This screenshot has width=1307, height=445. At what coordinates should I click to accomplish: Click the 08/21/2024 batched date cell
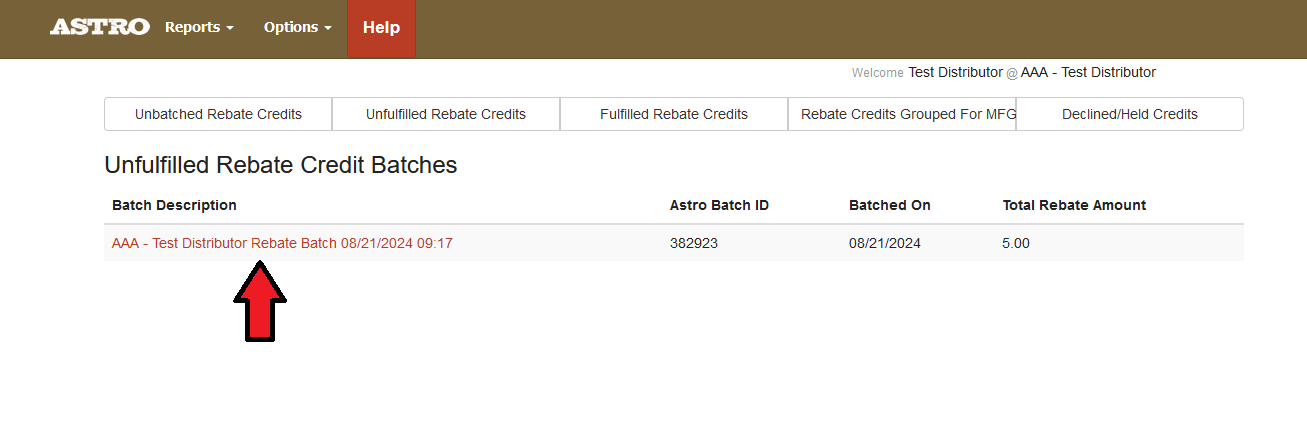click(884, 243)
